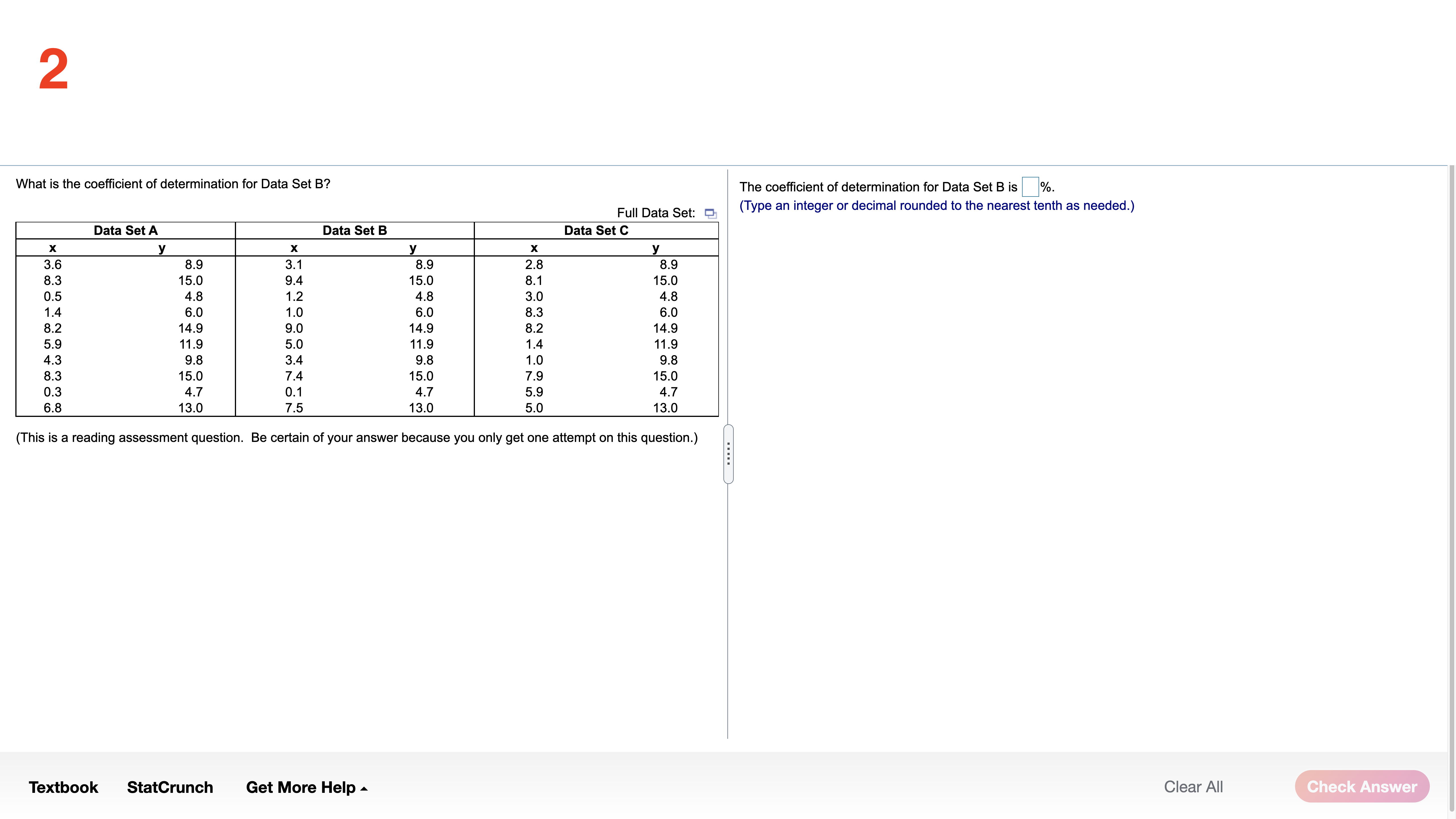Image resolution: width=1456 pixels, height=819 pixels.
Task: Select the Data Set B column header
Action: (x=354, y=230)
